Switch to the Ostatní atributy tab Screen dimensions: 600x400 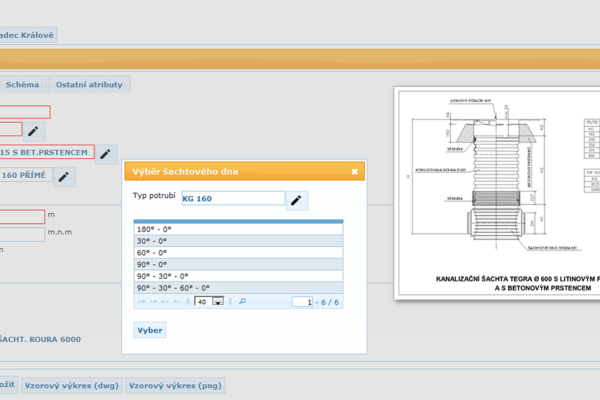[89, 85]
